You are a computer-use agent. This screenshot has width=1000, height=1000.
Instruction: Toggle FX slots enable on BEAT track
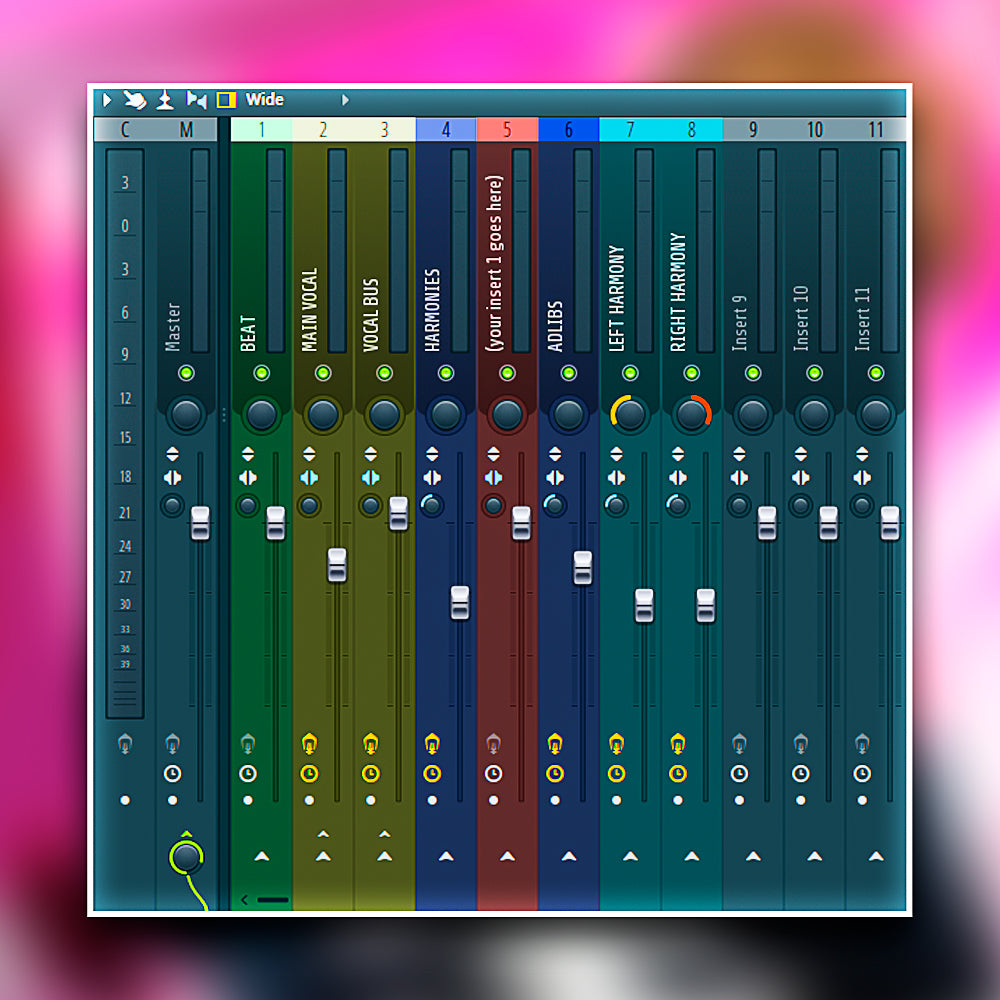[x=248, y=744]
